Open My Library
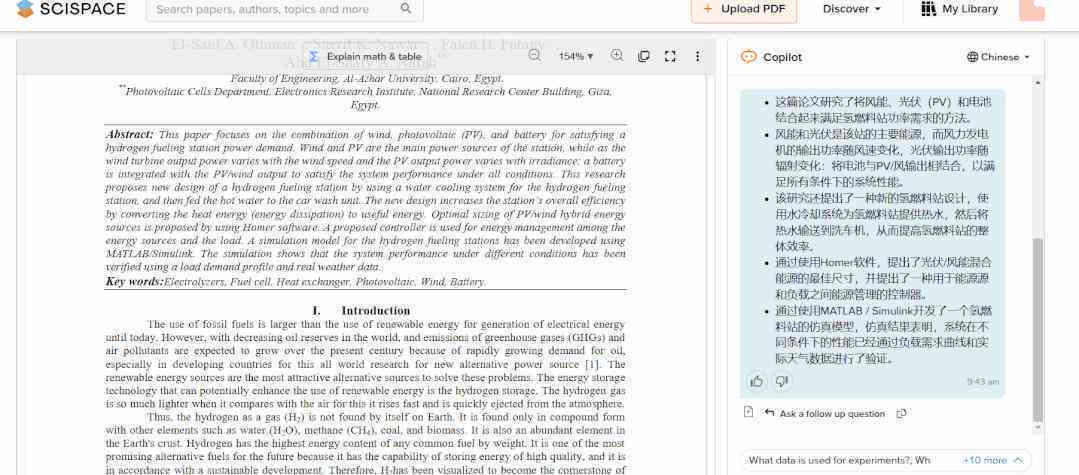The image size is (1079, 475). pos(959,9)
